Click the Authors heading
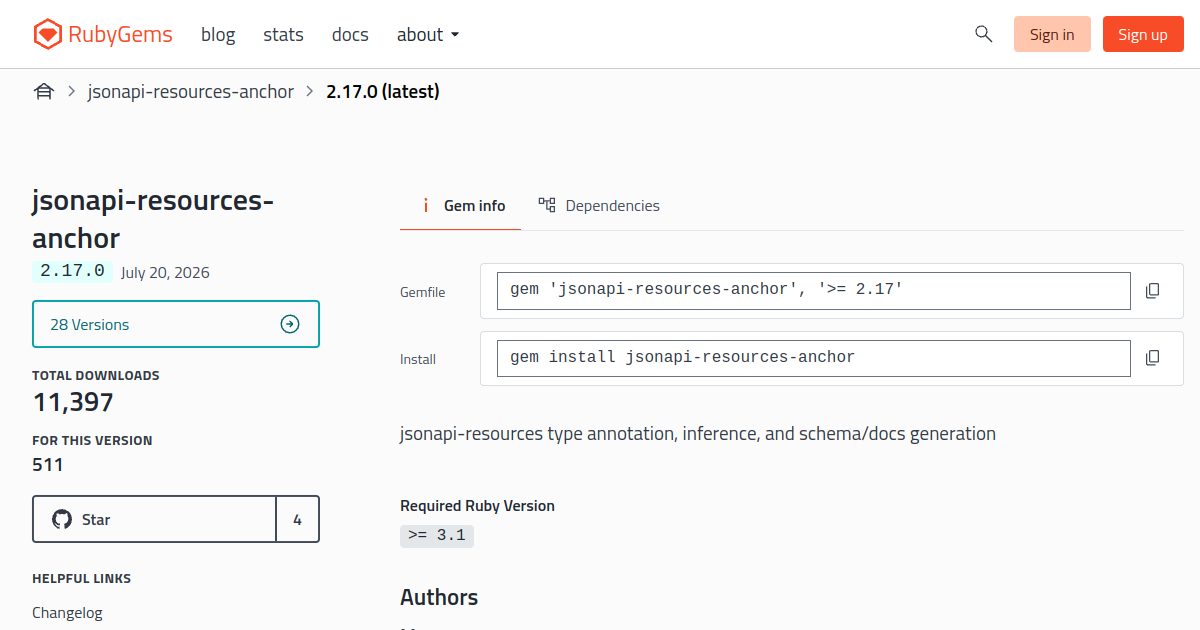Image resolution: width=1200 pixels, height=630 pixels. [x=439, y=597]
